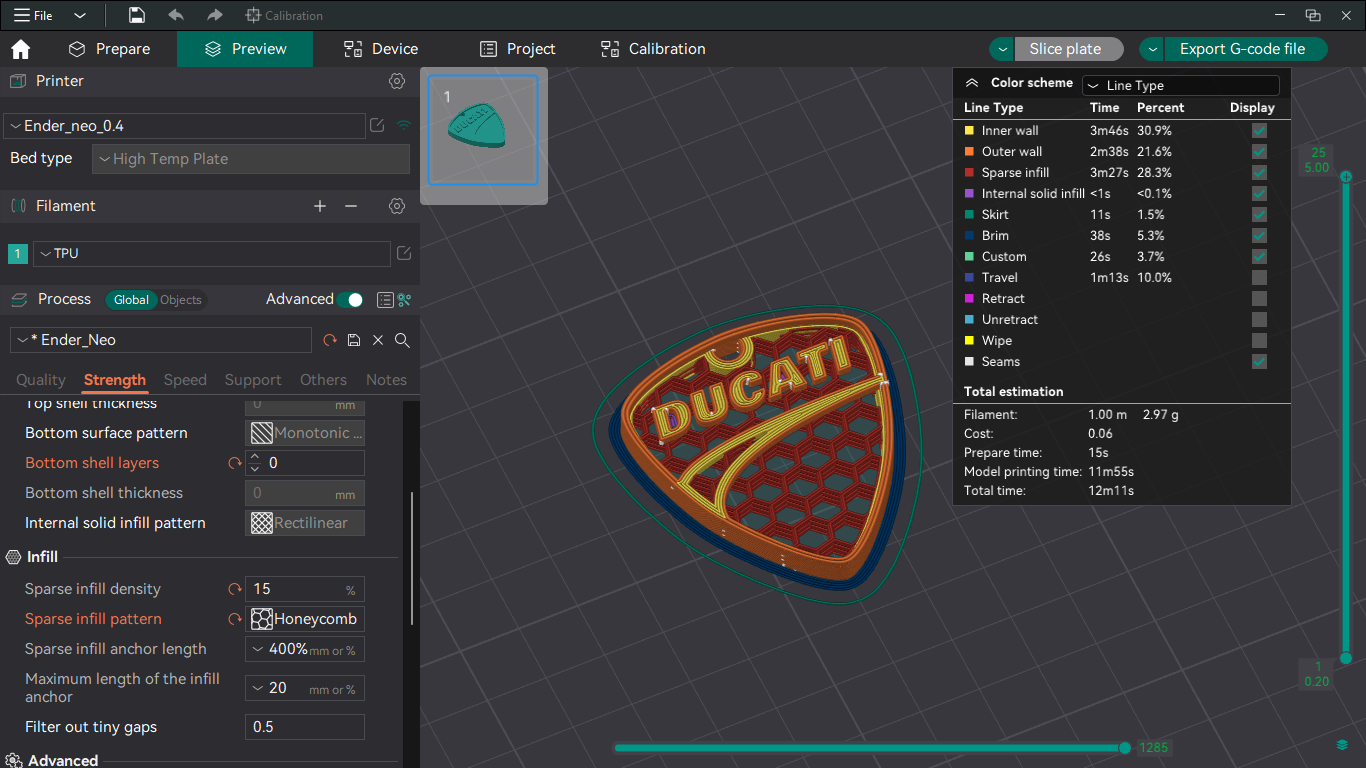Expand the Slice plate dropdown arrow
1366x768 pixels.
coord(1002,49)
